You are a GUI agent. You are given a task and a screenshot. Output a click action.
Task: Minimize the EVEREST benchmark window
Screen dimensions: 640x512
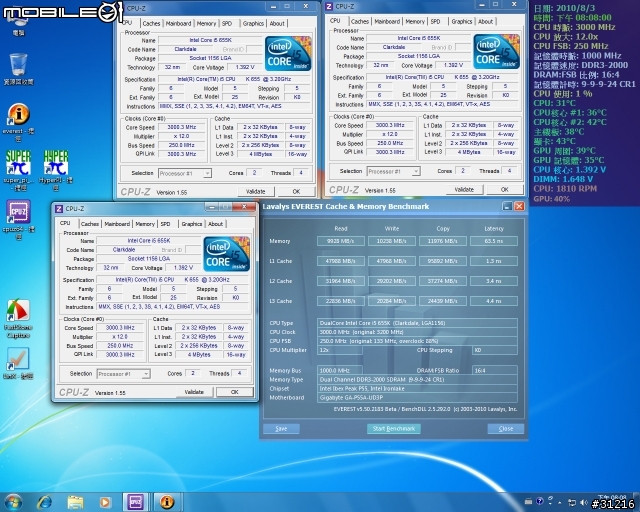507,206
